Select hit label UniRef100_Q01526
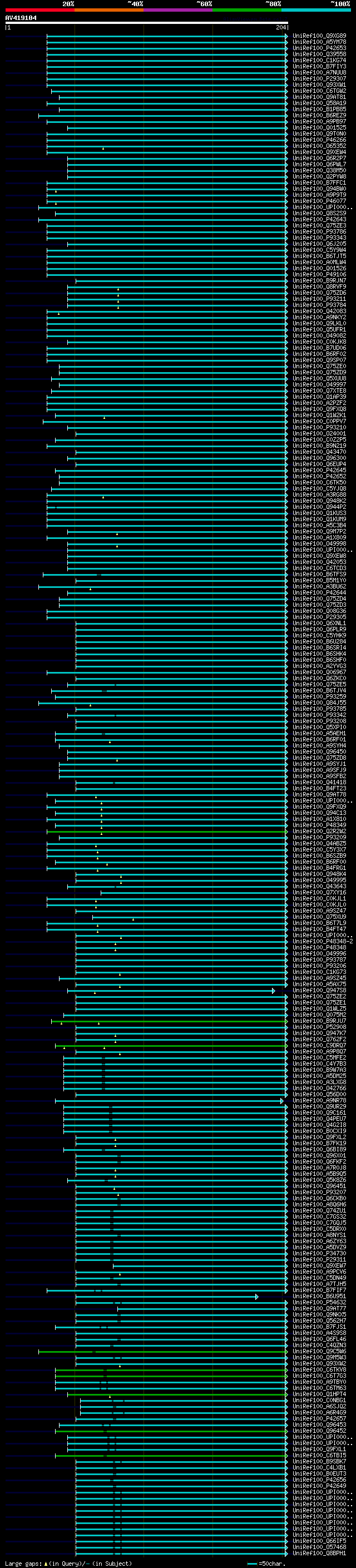 pos(319,269)
